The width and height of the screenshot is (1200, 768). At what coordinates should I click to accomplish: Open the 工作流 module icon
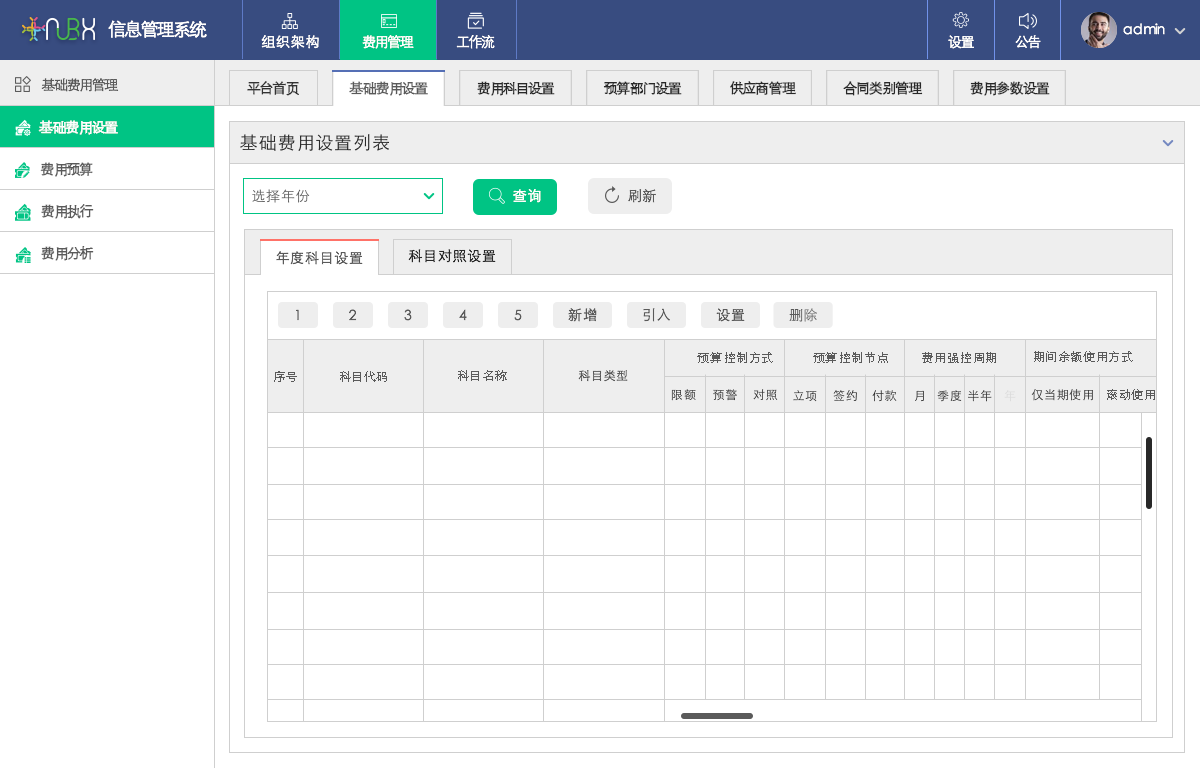point(476,21)
